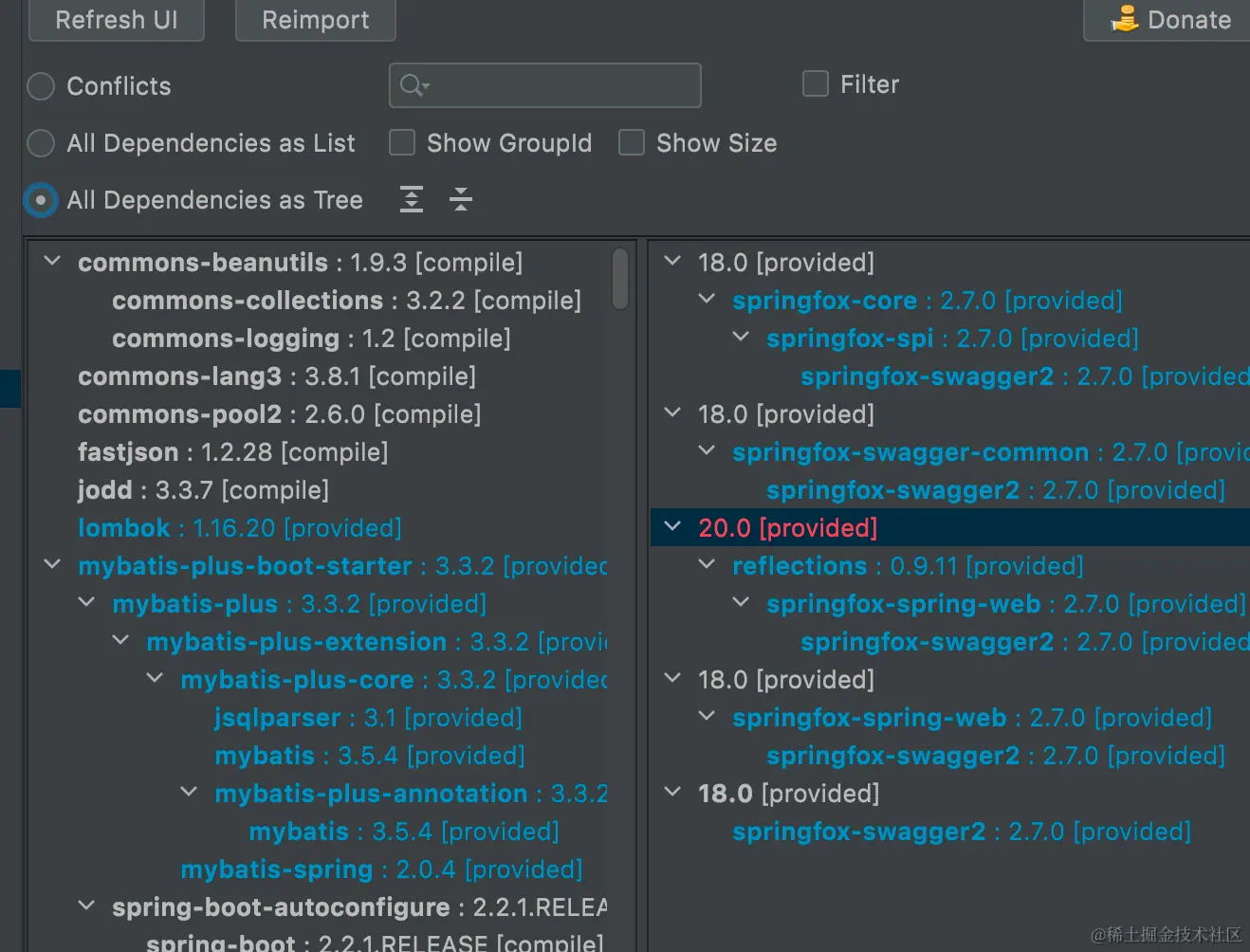Select mybatis-spring : 2.0.4 row
The height and width of the screenshot is (952, 1250).
[381, 870]
